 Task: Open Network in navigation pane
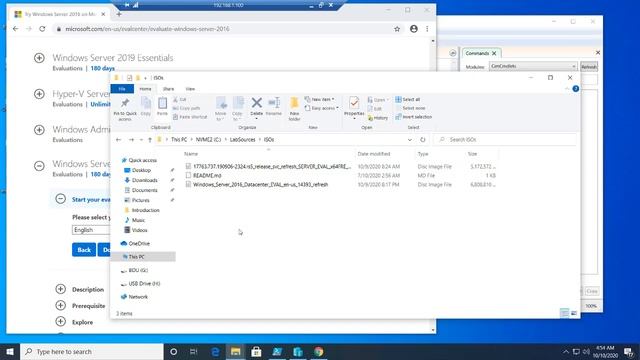[x=138, y=297]
